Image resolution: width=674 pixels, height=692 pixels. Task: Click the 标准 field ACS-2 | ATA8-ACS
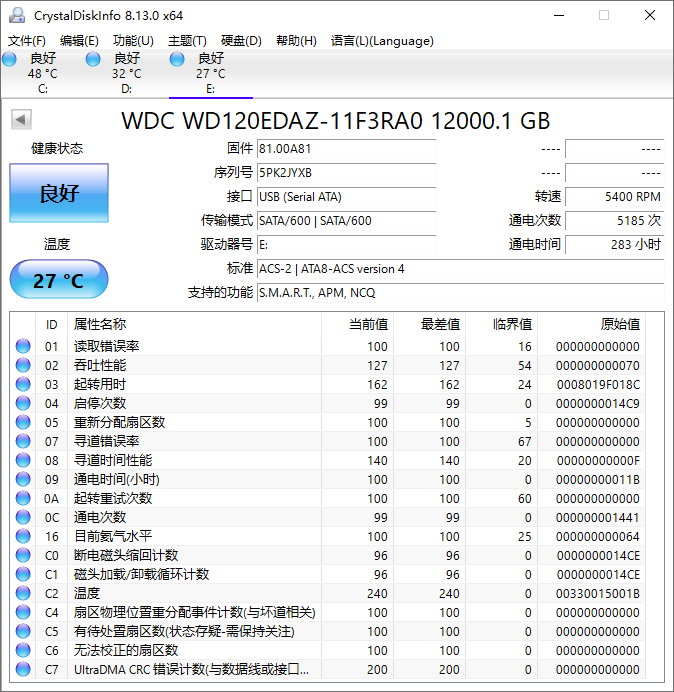[x=460, y=268]
